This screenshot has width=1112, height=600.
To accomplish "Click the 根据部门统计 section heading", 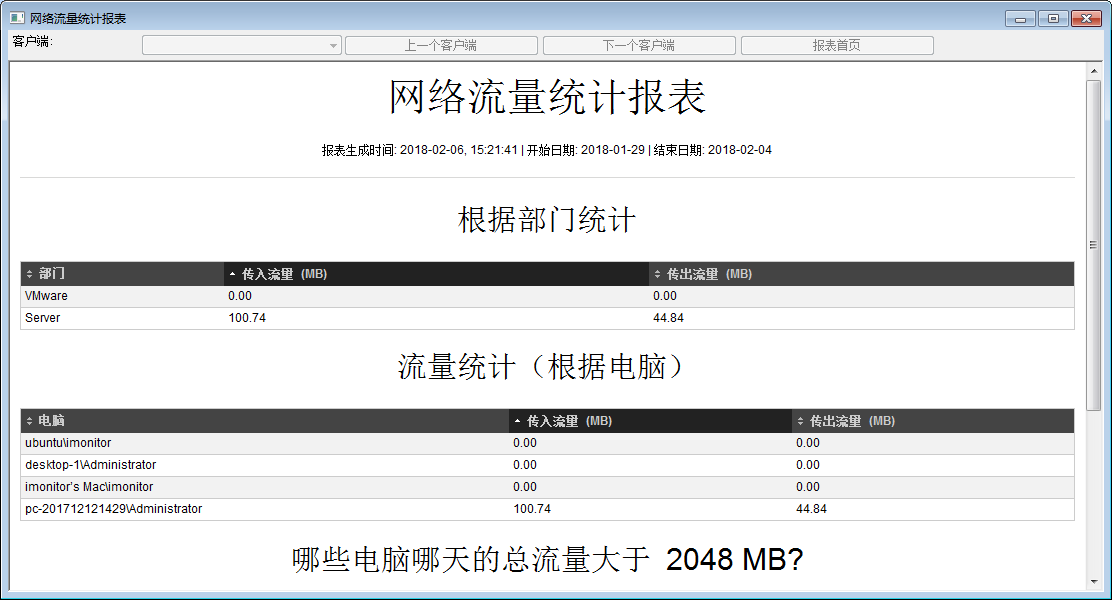I will [x=547, y=220].
